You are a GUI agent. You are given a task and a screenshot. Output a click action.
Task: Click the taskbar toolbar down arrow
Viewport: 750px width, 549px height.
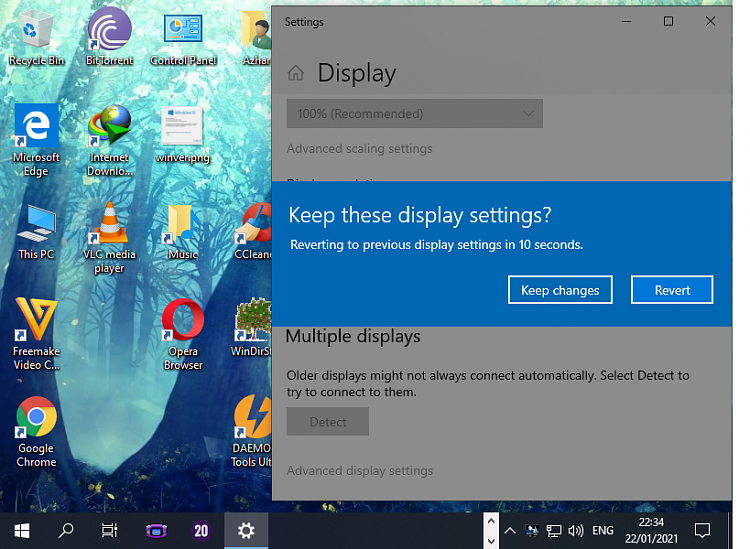pyautogui.click(x=491, y=540)
